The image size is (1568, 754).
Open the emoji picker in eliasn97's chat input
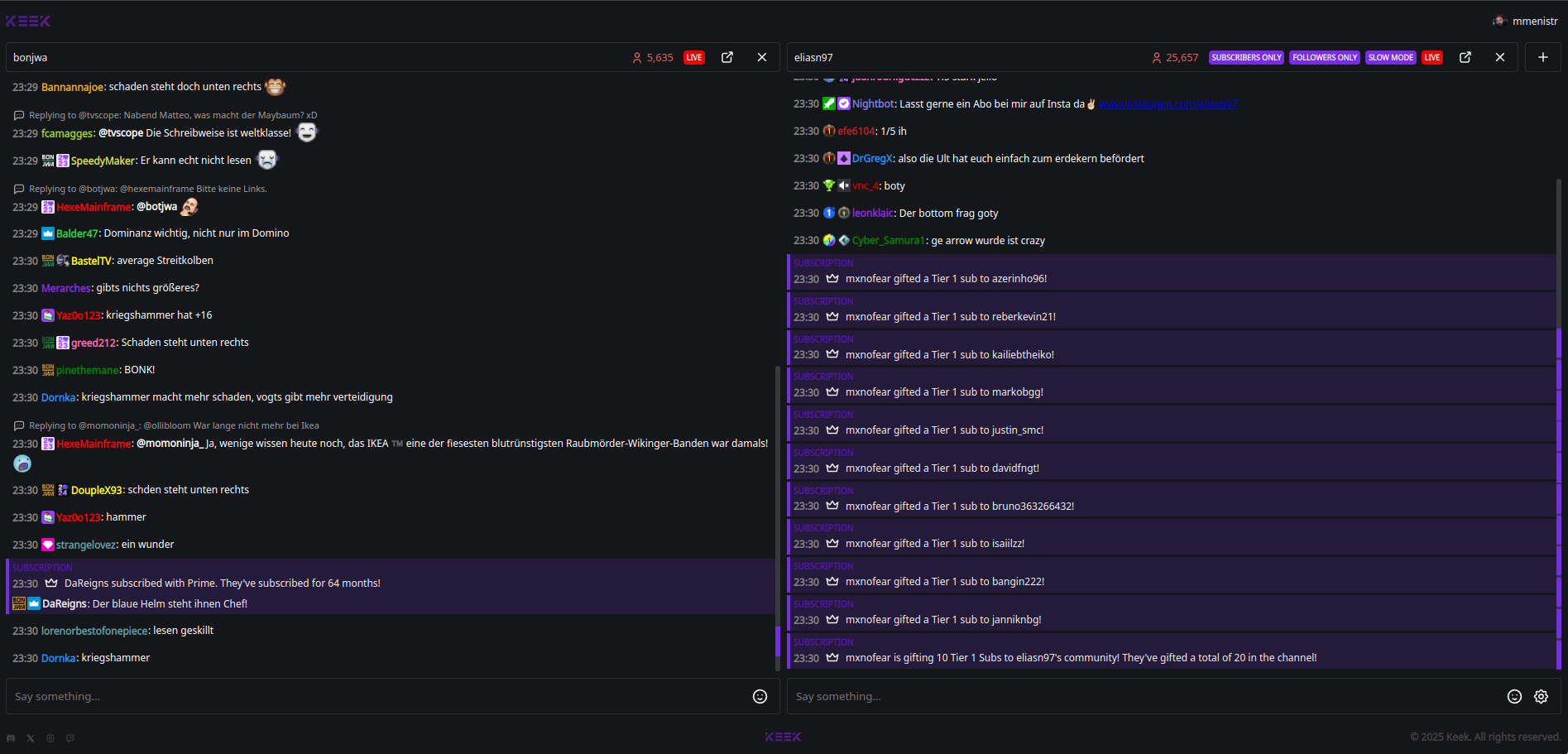click(1514, 696)
